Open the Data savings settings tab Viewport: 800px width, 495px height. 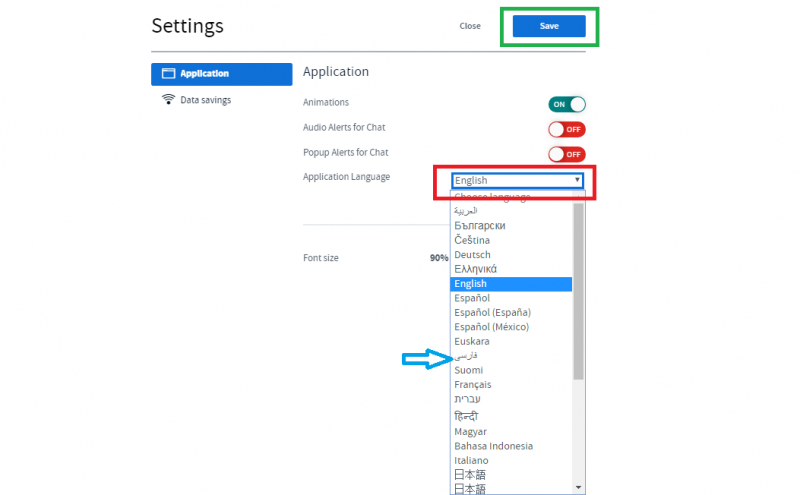coord(205,100)
